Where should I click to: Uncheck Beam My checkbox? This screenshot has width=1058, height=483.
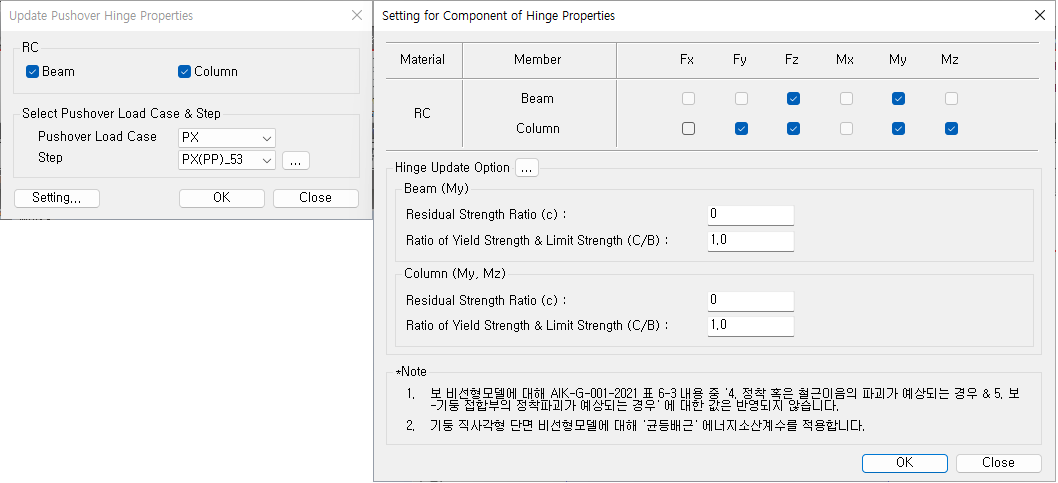coord(898,98)
